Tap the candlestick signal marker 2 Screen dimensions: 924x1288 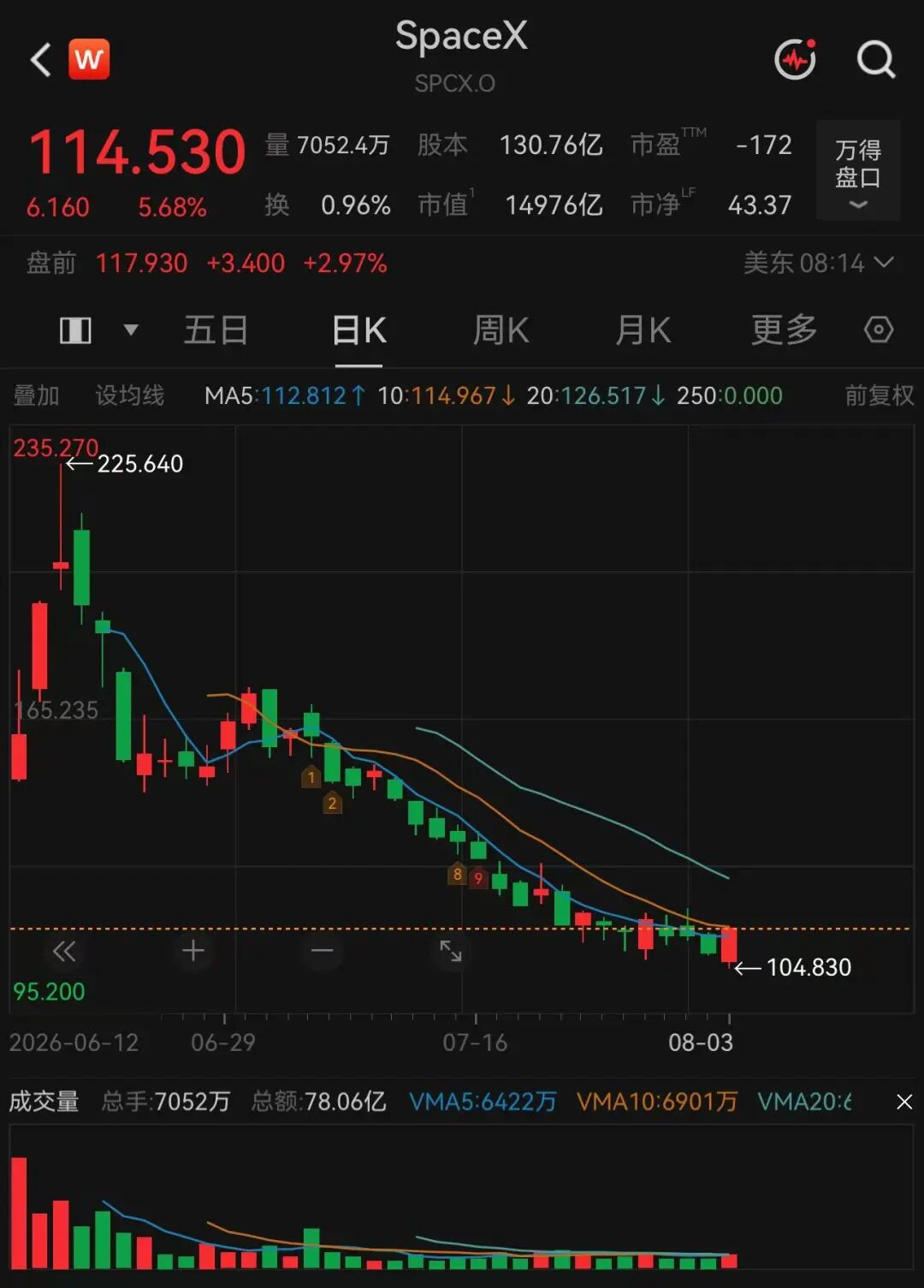coord(332,803)
